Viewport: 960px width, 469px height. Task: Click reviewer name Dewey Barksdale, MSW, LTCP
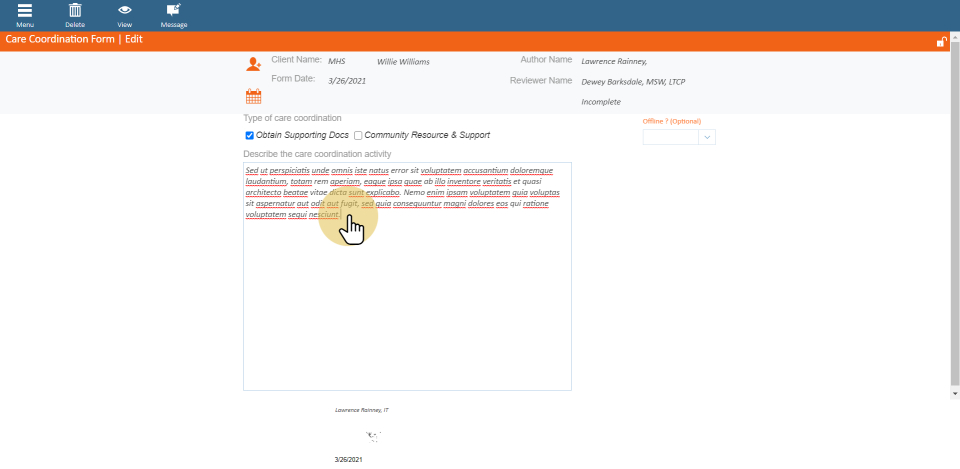pyautogui.click(x=633, y=82)
